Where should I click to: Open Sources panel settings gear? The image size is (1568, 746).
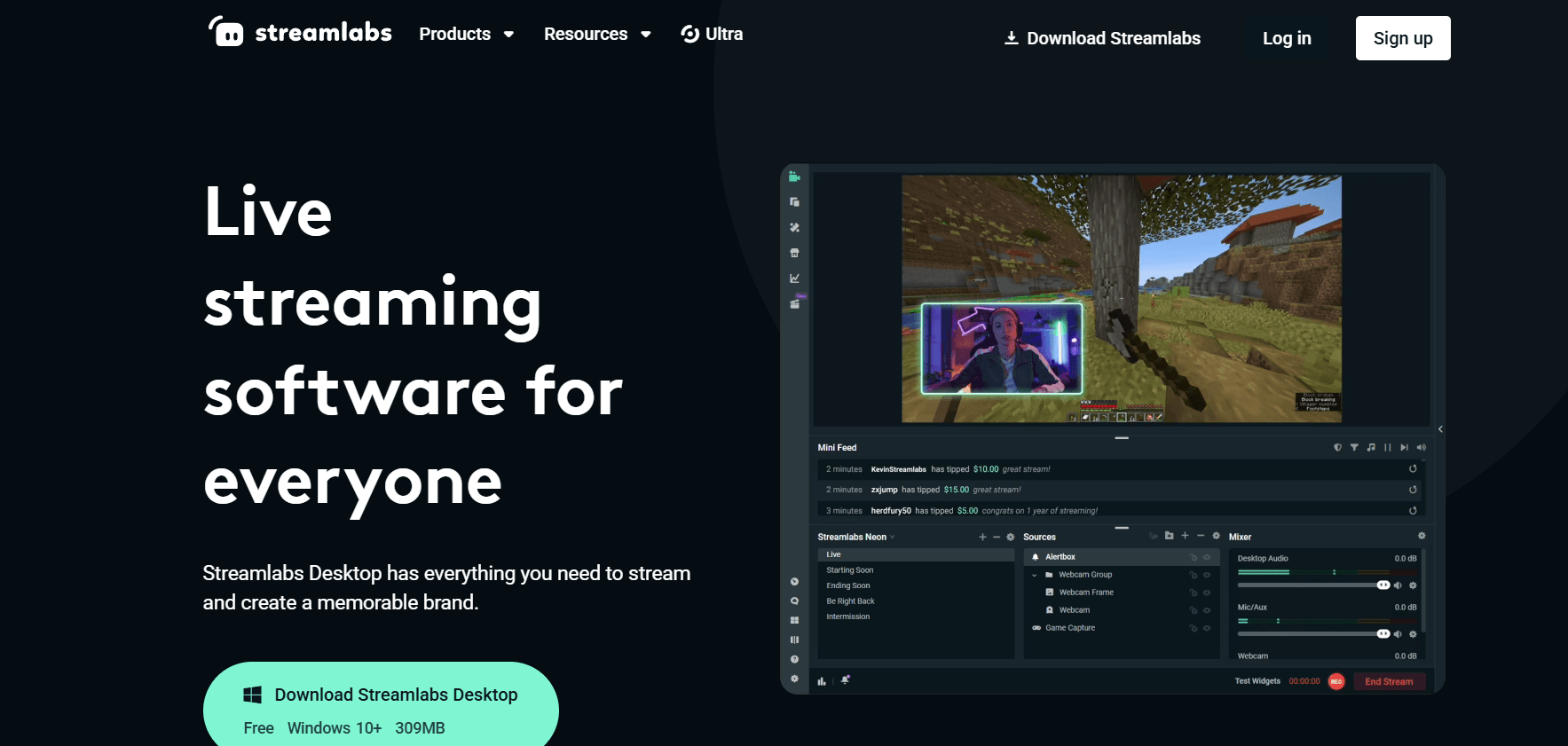point(1216,536)
